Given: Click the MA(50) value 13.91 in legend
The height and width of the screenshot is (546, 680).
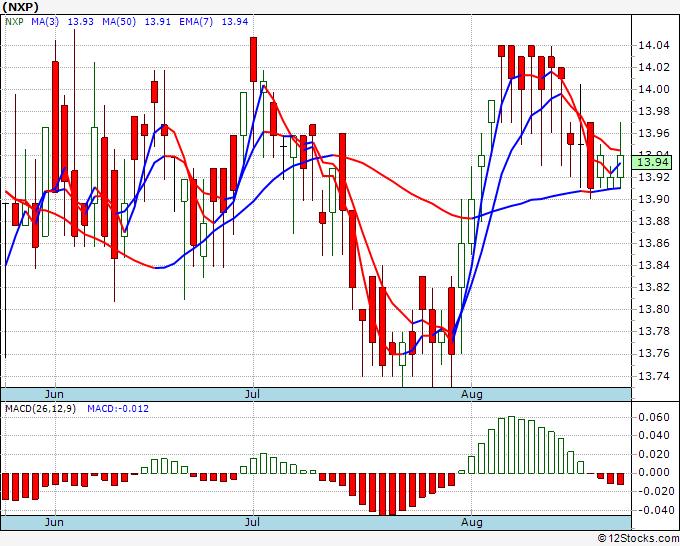Looking at the screenshot, I should [x=157, y=21].
